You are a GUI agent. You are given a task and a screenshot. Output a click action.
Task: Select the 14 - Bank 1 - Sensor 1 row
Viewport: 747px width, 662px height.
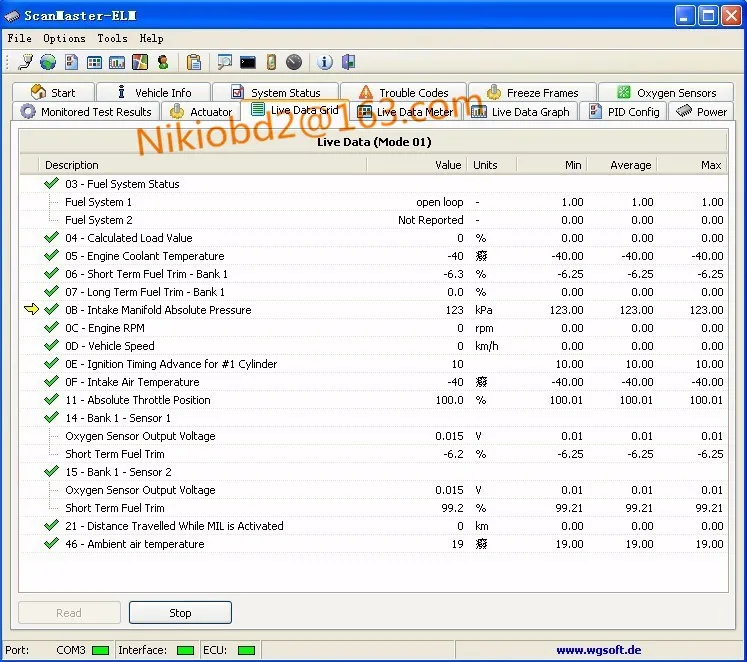374,418
